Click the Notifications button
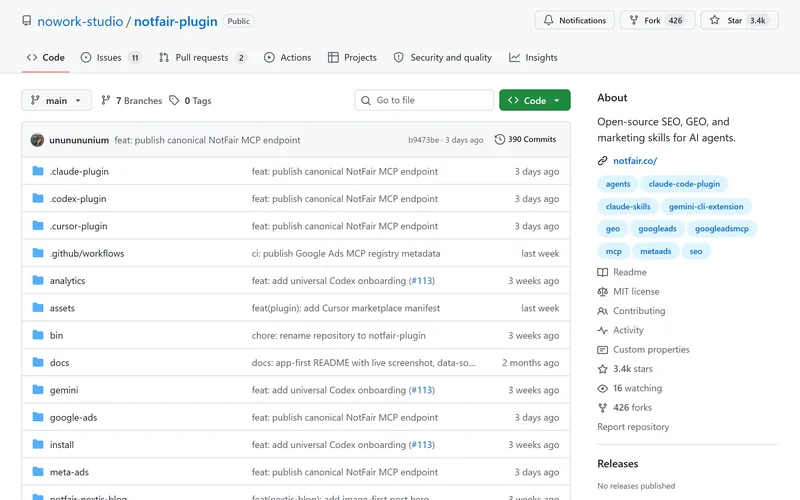Screen dimensions: 800x500 574,20
